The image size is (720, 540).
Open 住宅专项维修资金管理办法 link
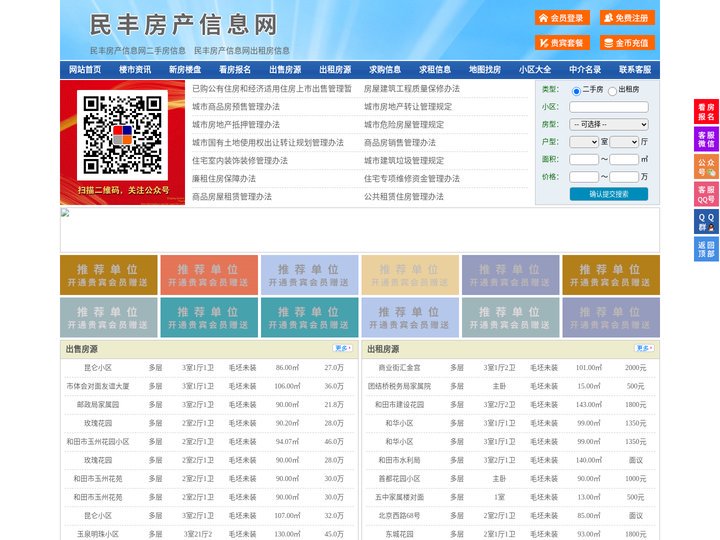412,179
